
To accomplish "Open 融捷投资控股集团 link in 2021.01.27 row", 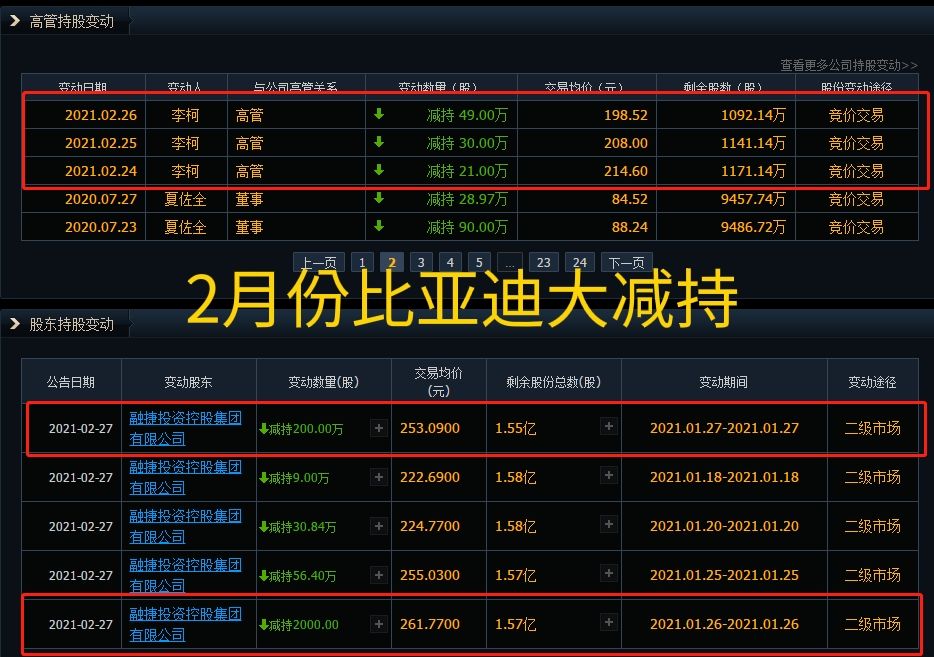I will coord(185,428).
